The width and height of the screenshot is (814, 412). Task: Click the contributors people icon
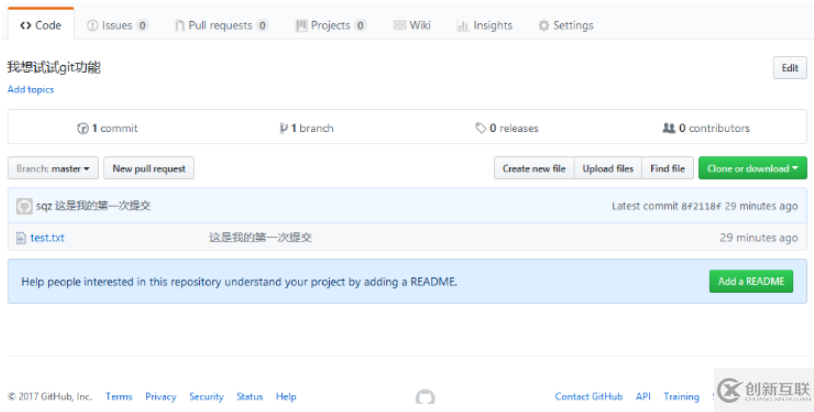[x=668, y=128]
